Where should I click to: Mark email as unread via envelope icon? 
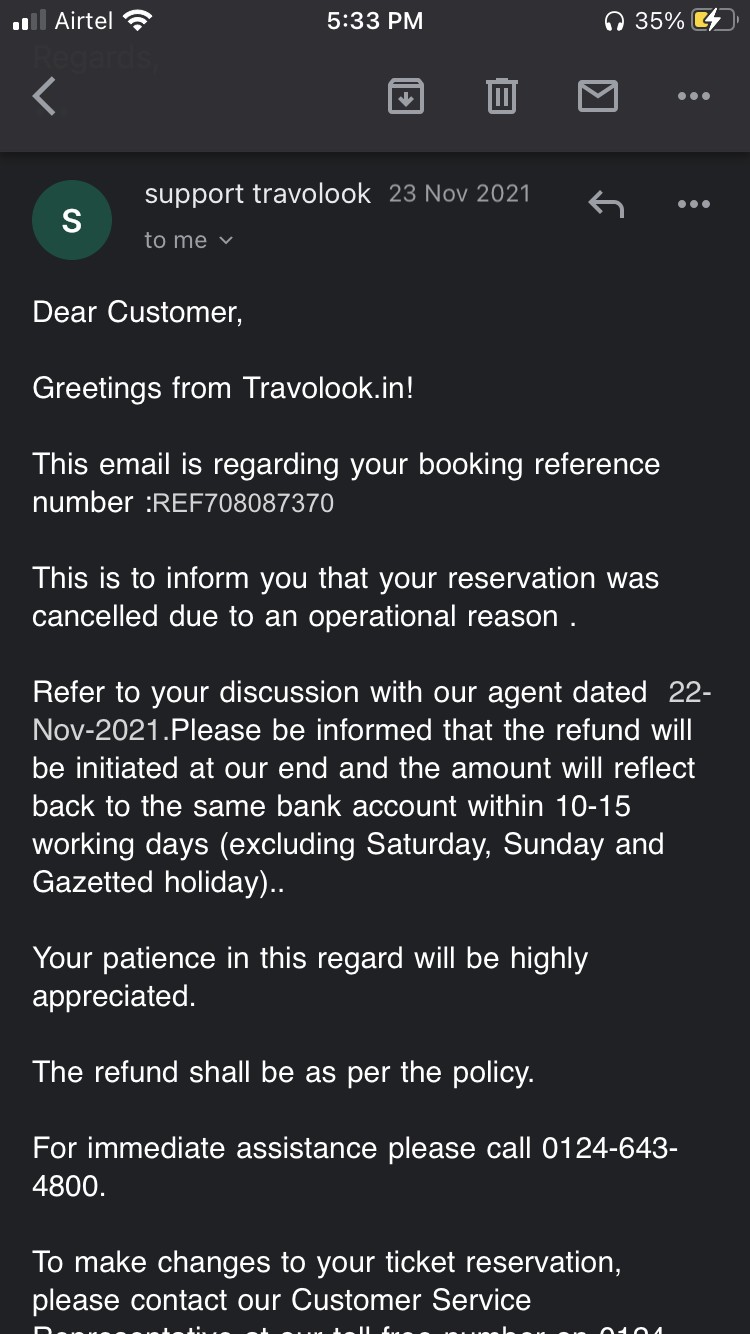click(597, 97)
